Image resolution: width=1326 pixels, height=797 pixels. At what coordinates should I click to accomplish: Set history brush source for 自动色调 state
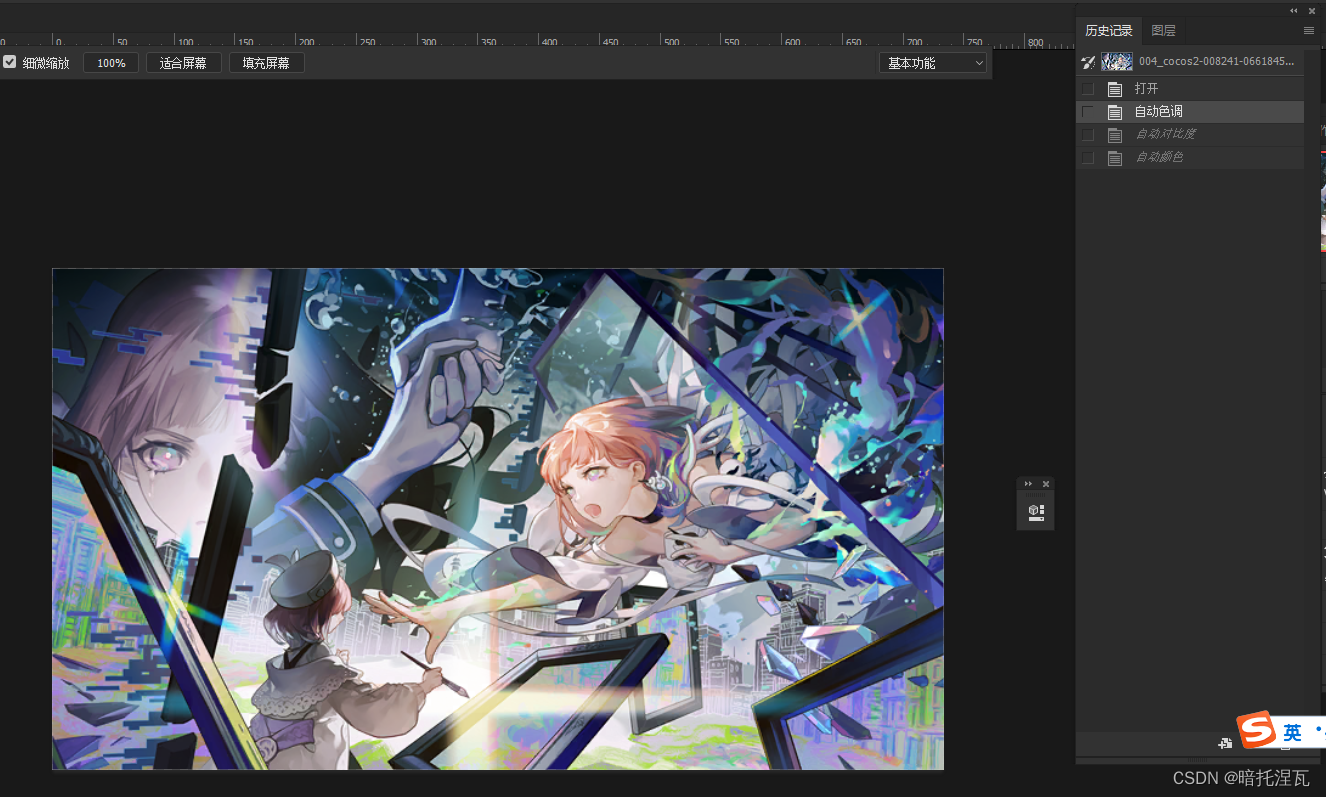pyautogui.click(x=1088, y=112)
